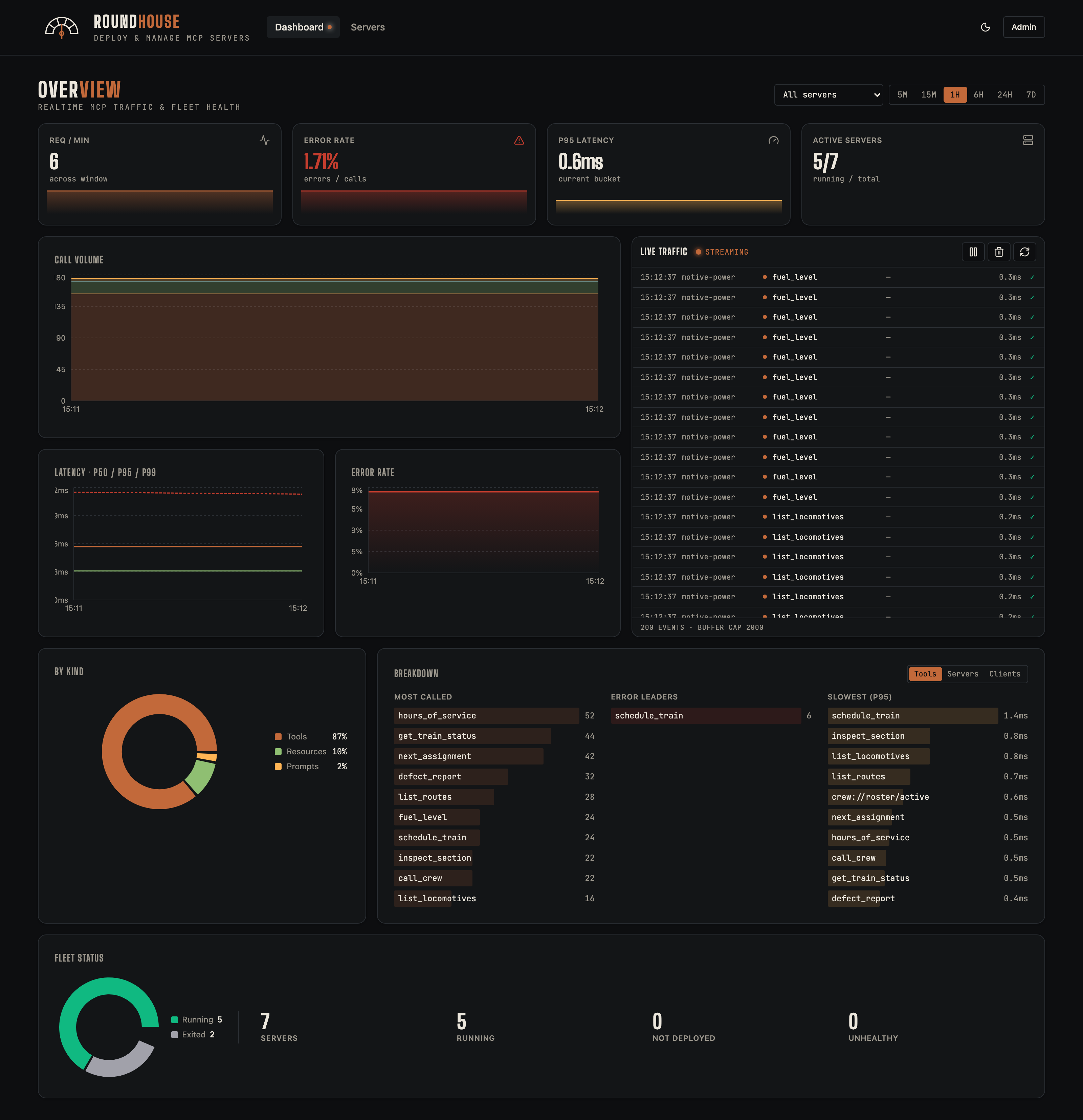The height and width of the screenshot is (1120, 1083).
Task: Switch Breakdown to Clients tab
Action: tap(1005, 674)
